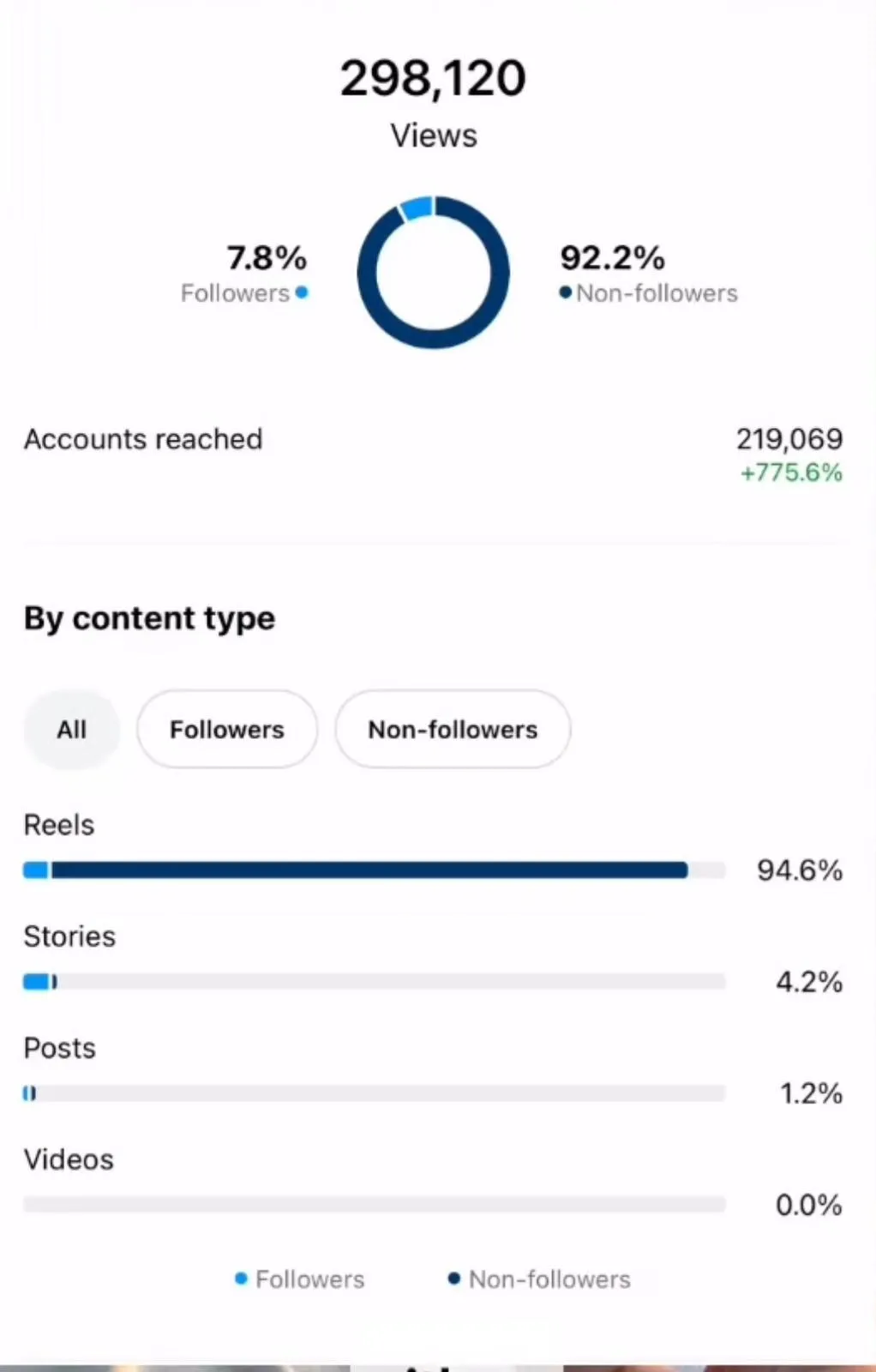Select the All filter chip

72,730
